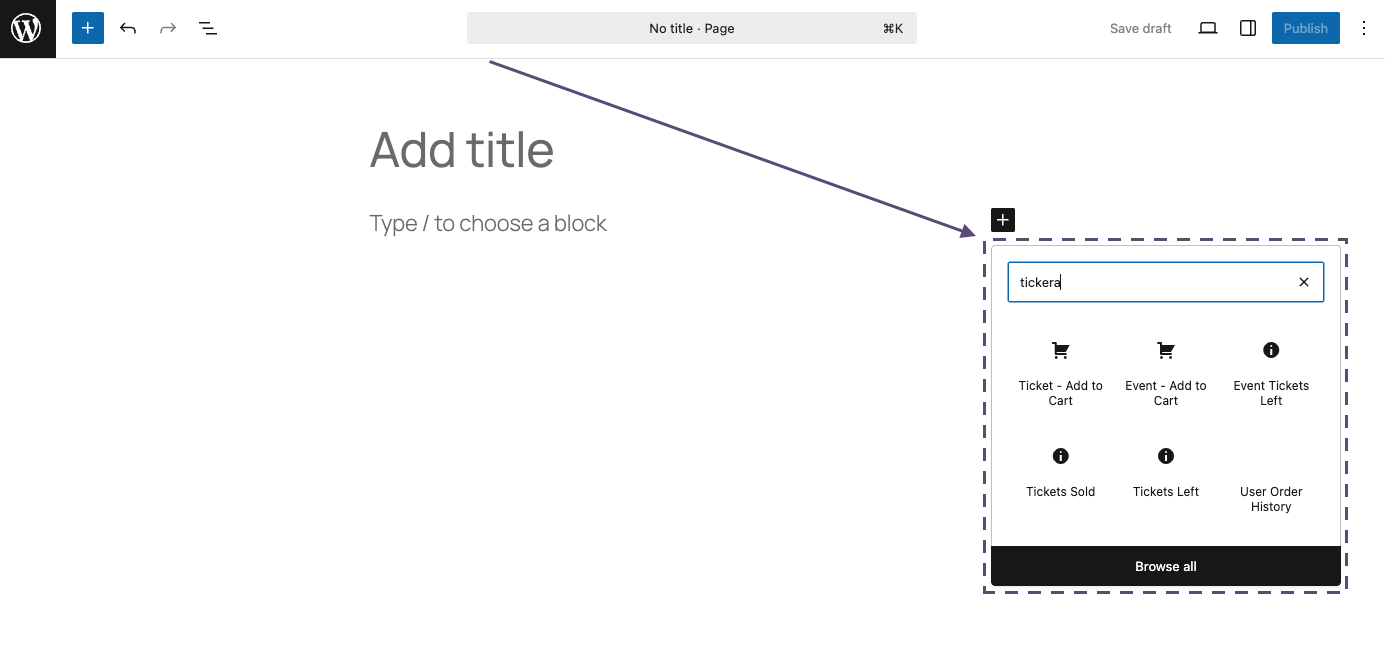1385x657 pixels.
Task: Toggle the Settings sidebar panel
Action: 1248,28
